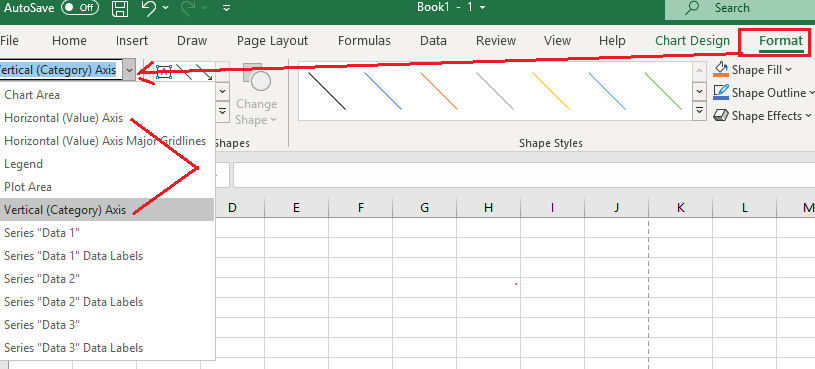Select column K header

click(680, 208)
